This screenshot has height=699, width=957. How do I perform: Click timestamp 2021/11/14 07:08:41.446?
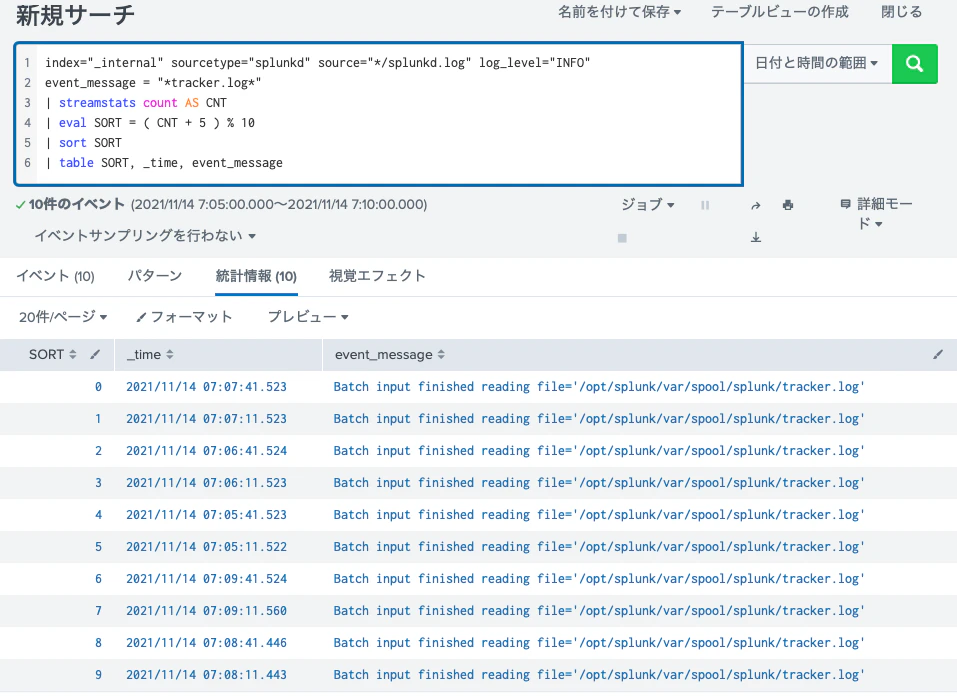[206, 643]
